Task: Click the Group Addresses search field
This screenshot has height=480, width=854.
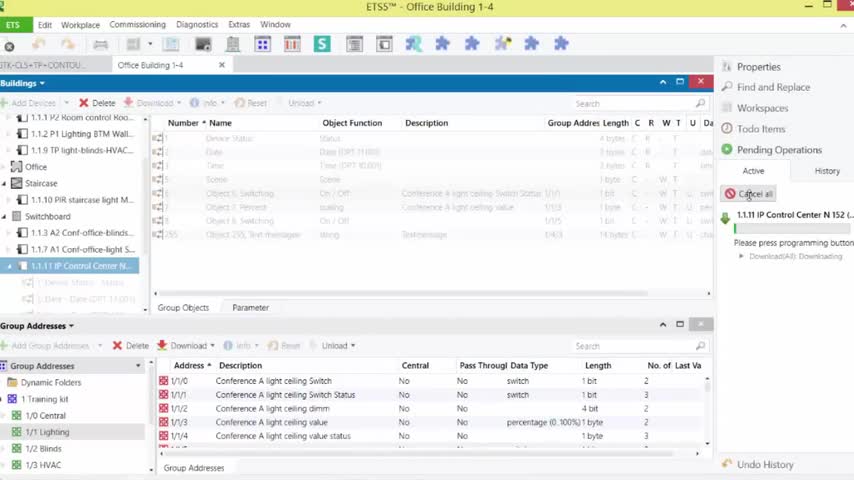Action: tap(640, 346)
